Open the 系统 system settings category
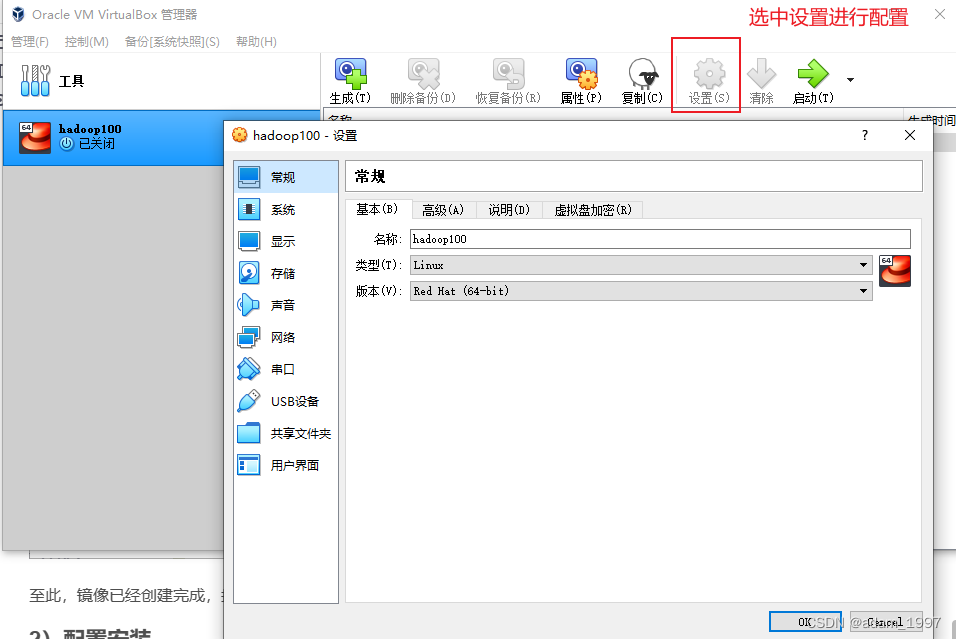The width and height of the screenshot is (956, 639). coord(286,209)
